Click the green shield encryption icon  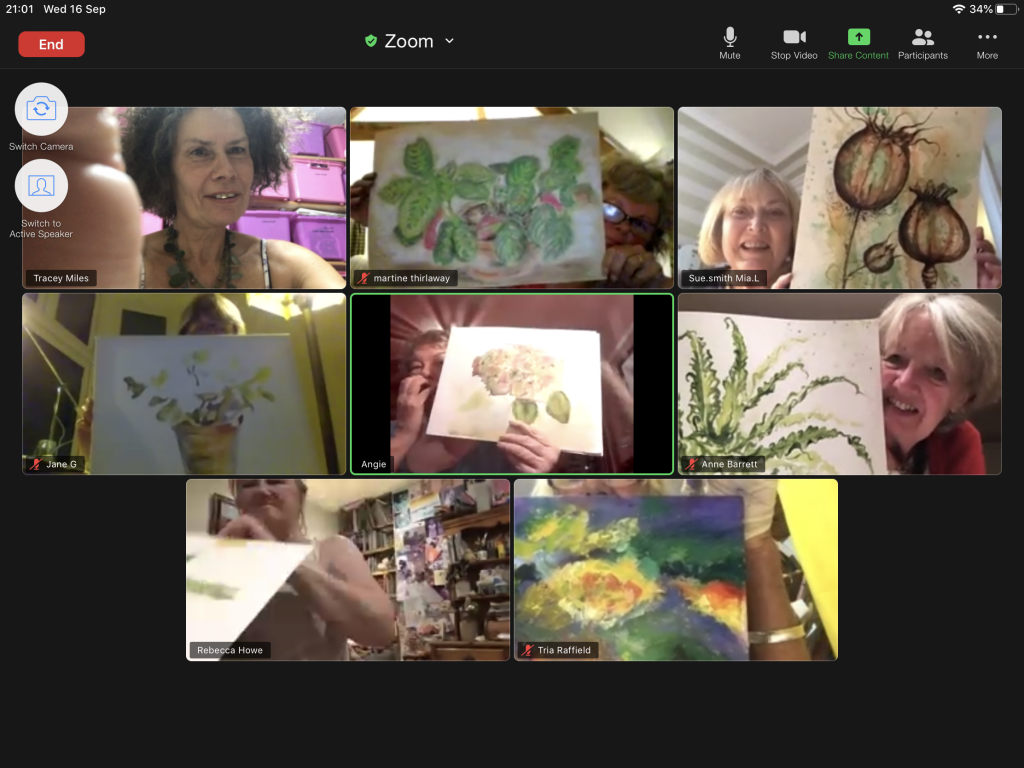pos(371,41)
